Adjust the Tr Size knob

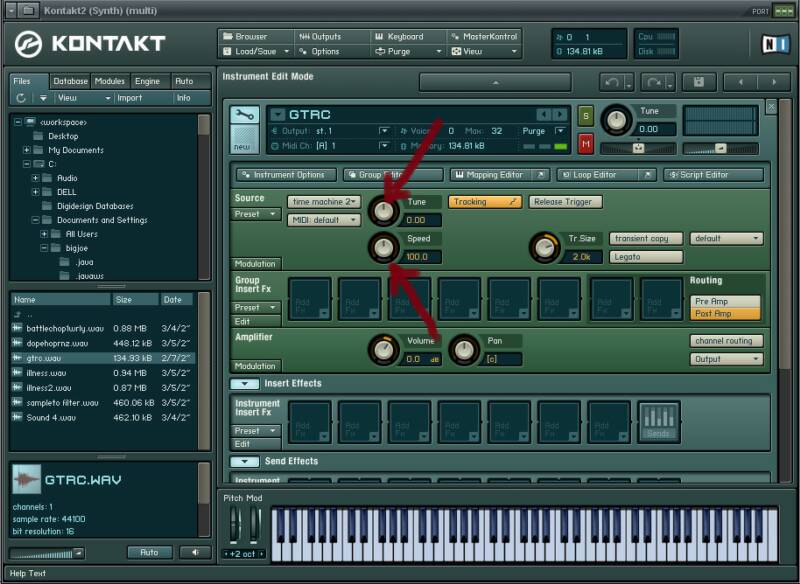(x=545, y=247)
